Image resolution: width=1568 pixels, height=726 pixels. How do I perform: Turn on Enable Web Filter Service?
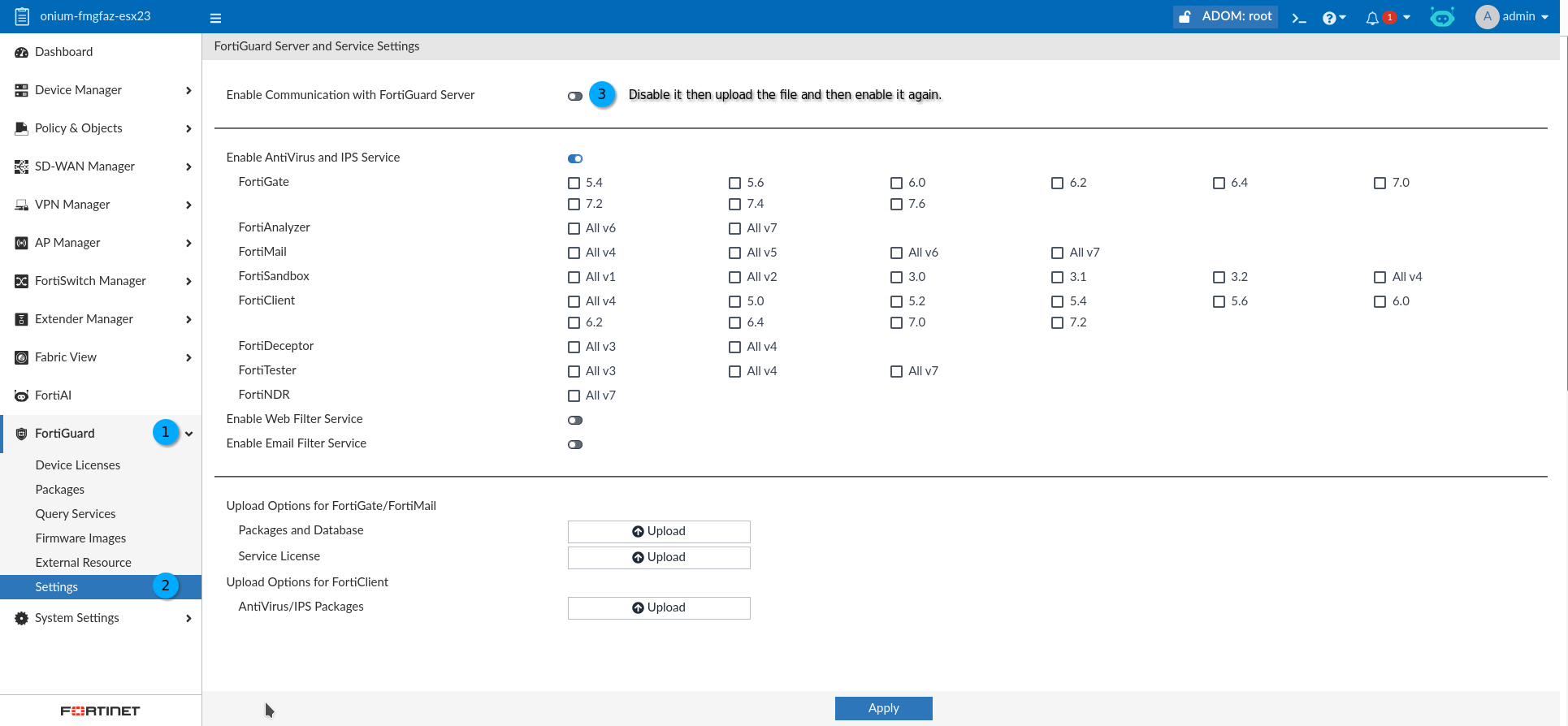coord(575,420)
